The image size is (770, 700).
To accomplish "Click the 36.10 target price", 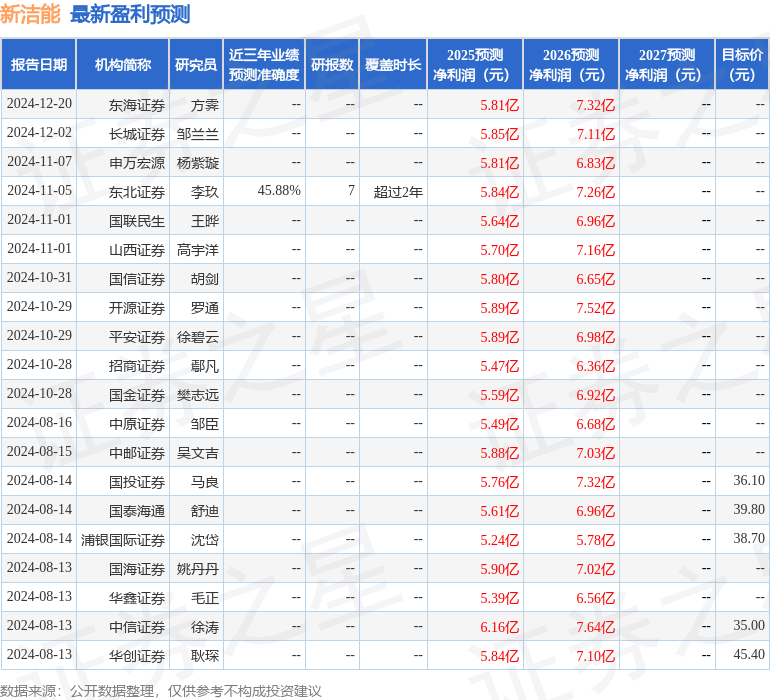I will coord(749,480).
